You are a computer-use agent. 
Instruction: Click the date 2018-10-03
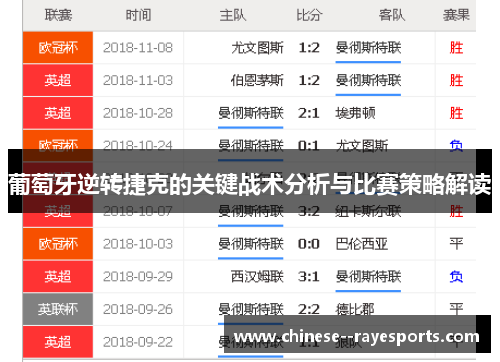(x=138, y=244)
